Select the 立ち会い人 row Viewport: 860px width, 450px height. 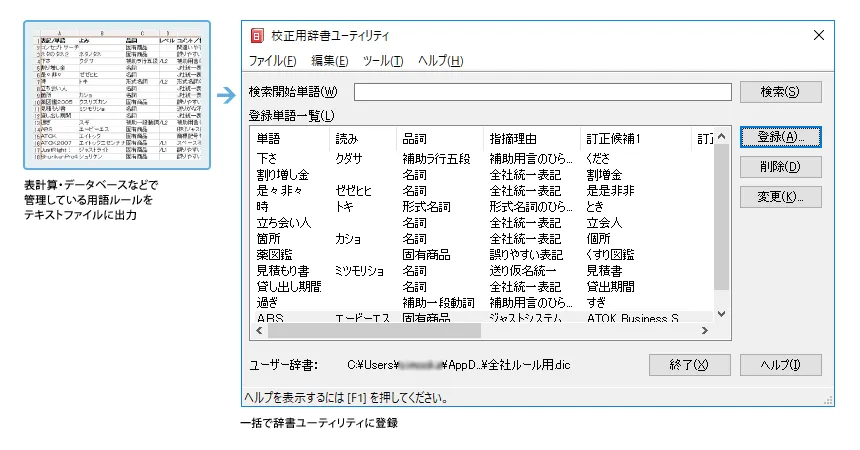(483, 223)
